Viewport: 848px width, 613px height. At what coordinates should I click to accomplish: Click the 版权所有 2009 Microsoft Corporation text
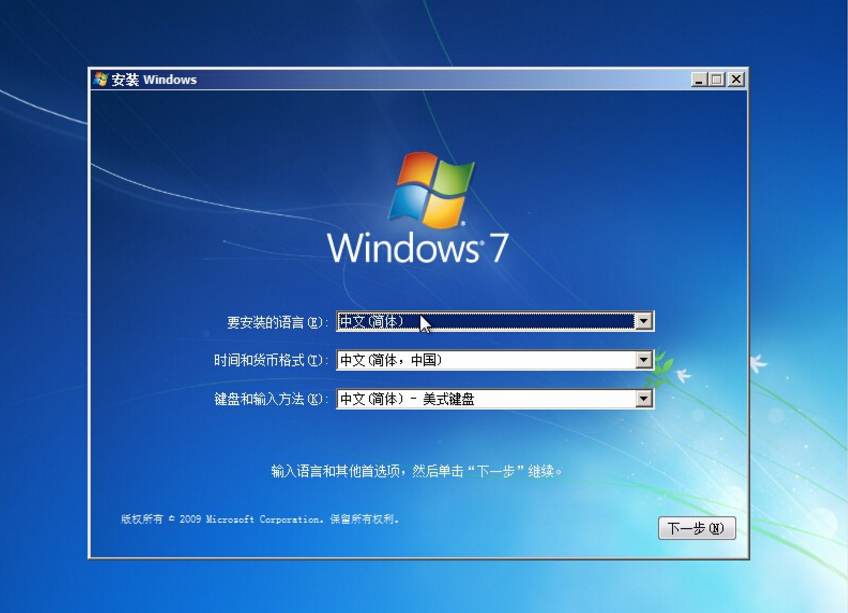(260, 519)
